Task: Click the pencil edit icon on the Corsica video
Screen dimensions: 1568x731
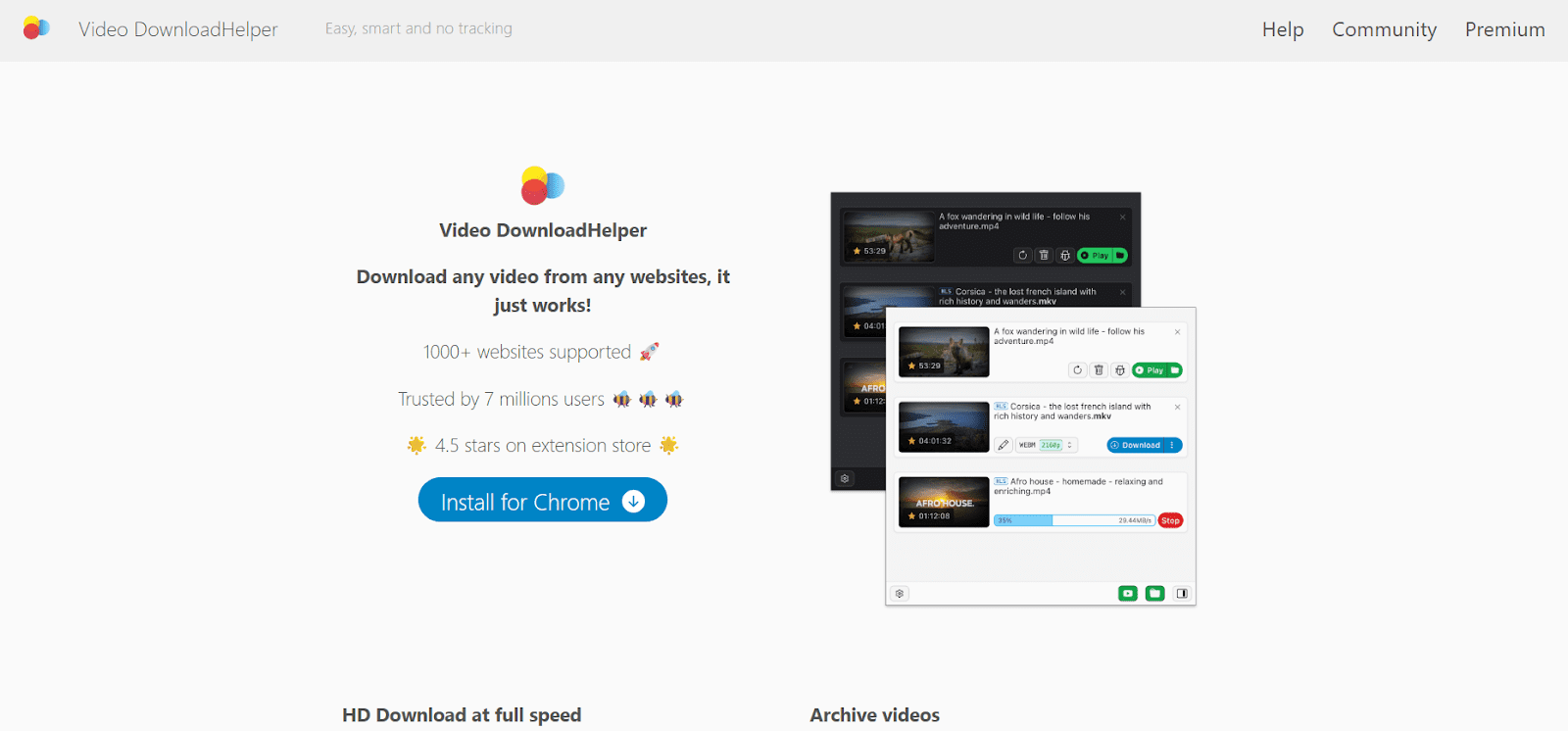Action: click(1004, 445)
